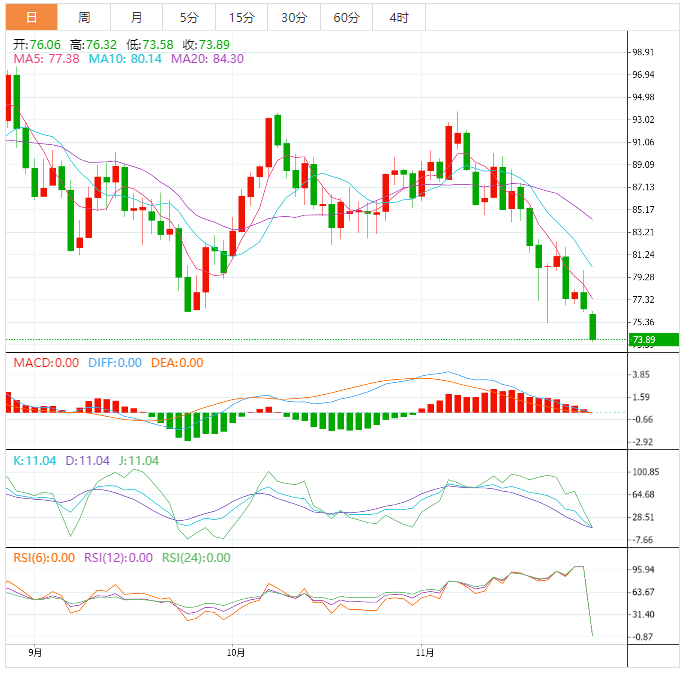689x675 pixels.
Task: Click the MA10: 80.14 indicator label
Action: tap(126, 59)
